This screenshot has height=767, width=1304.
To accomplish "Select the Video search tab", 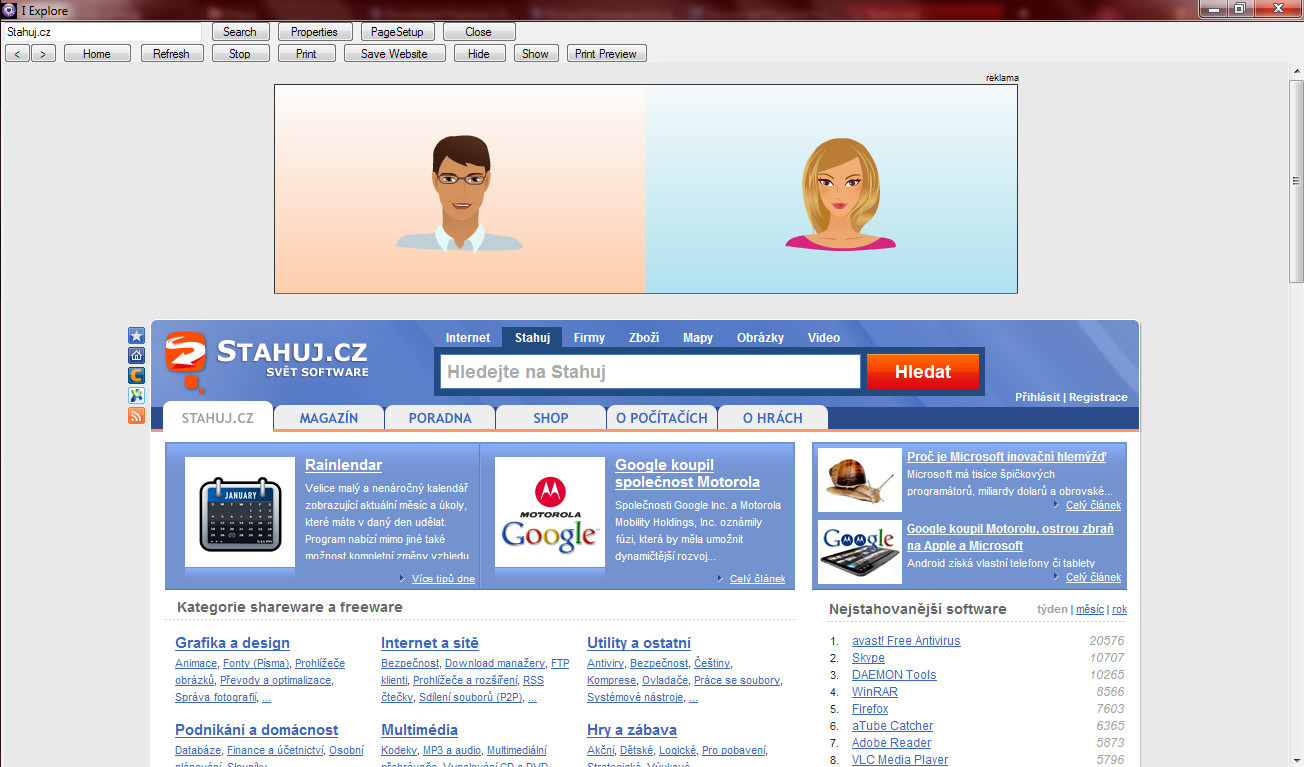I will click(824, 338).
